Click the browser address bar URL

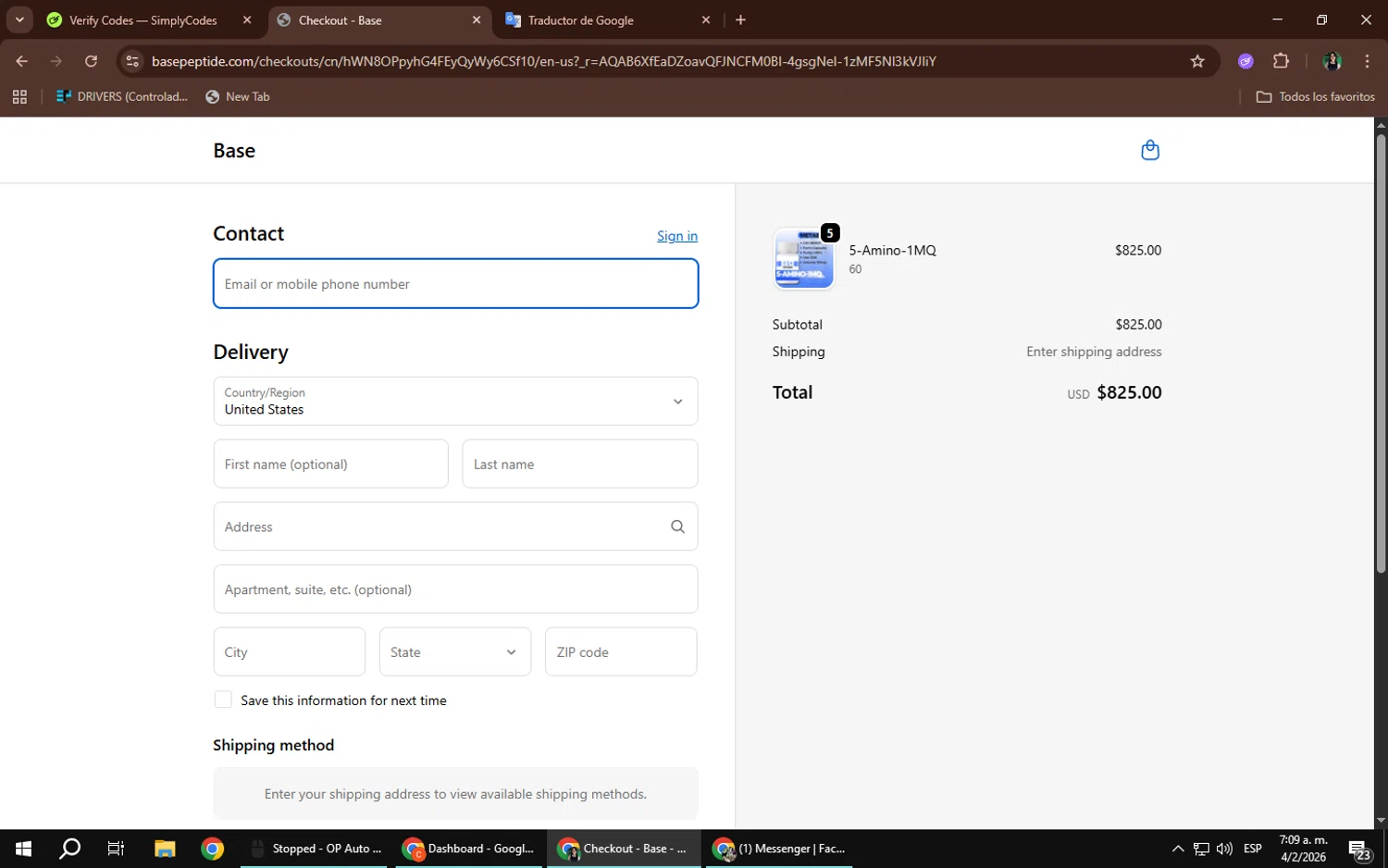point(544,61)
